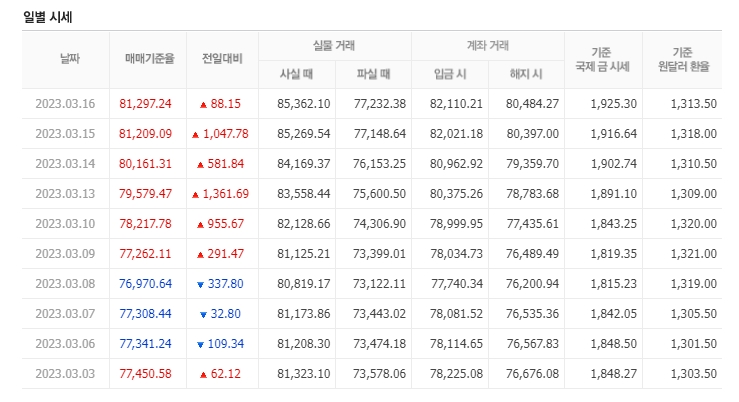Click exchange rate 1,313.50

[x=694, y=104]
